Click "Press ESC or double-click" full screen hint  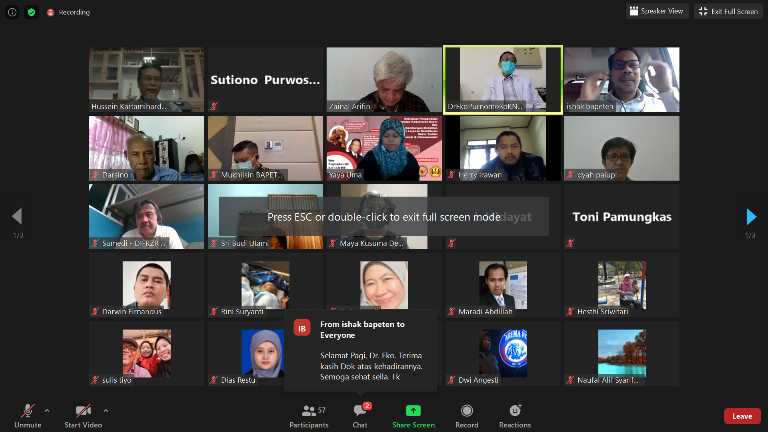pos(384,216)
